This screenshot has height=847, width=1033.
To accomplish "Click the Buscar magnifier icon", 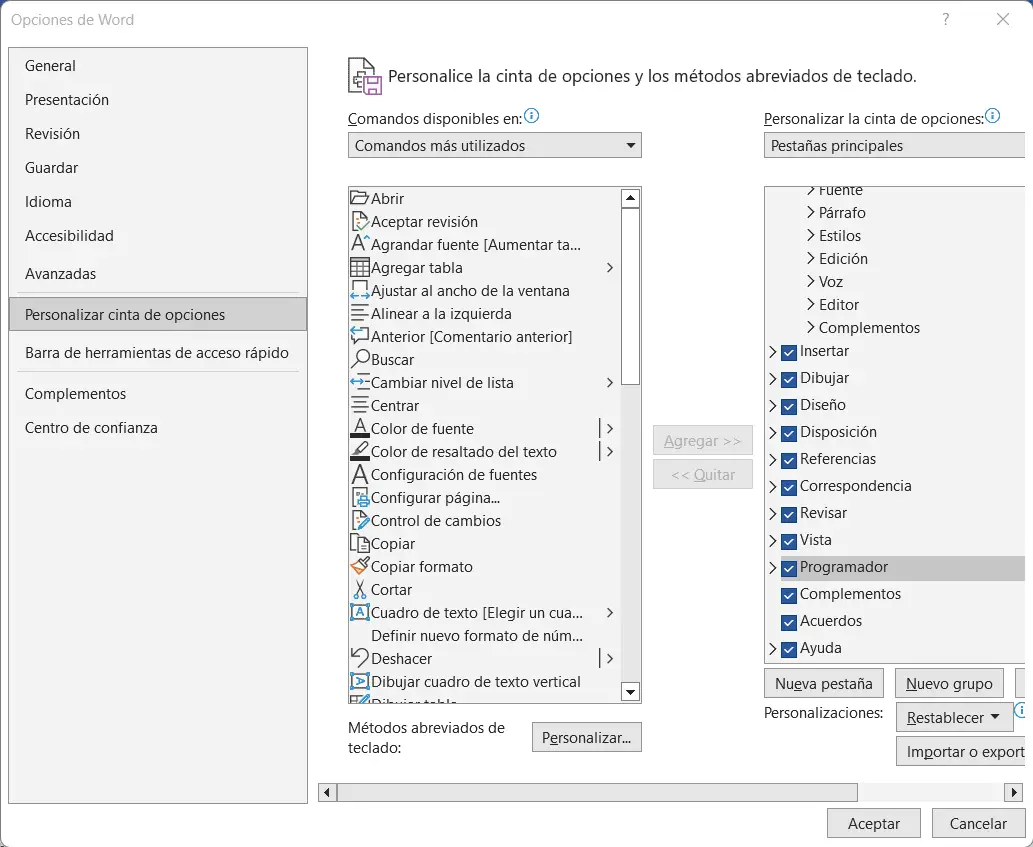I will (x=359, y=359).
